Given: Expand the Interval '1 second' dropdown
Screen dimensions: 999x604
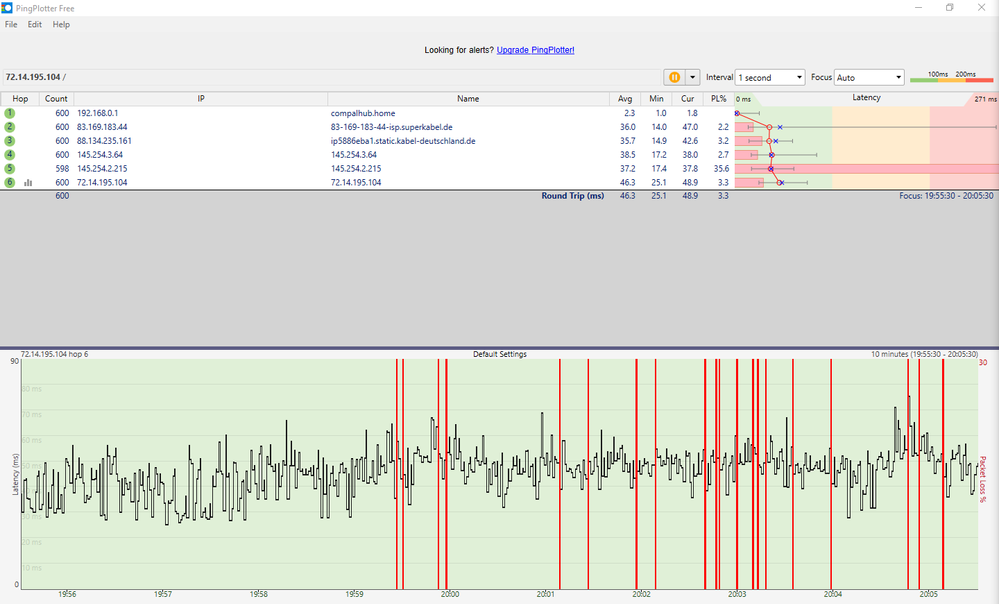Looking at the screenshot, I should click(769, 77).
